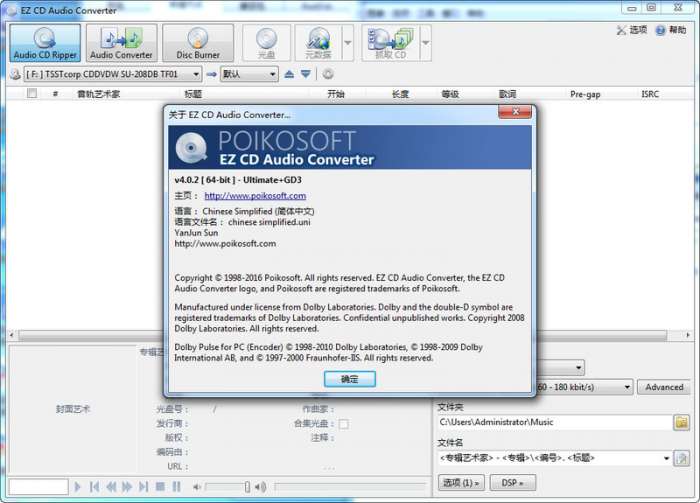Click the skip to next track button
Viewport: 700px width, 503px height.
(143, 486)
